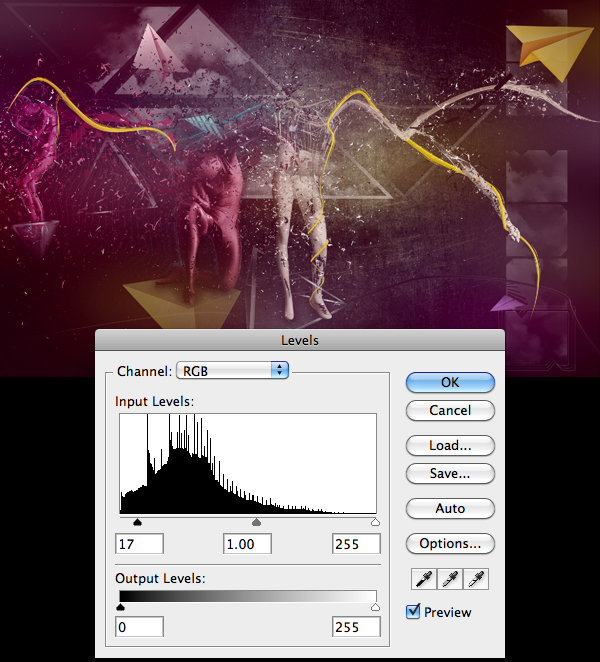Click the input midtone gamma slider
The image size is (600, 662).
[256, 523]
